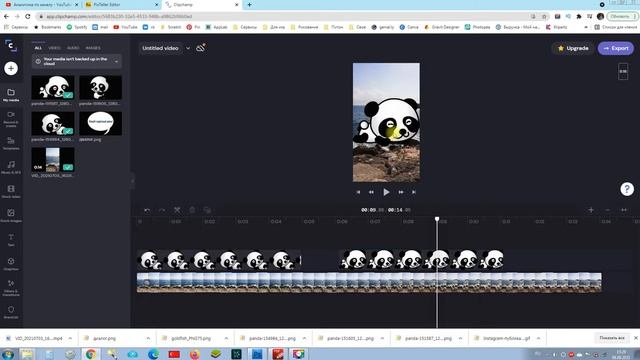640x360 pixels.
Task: Open the Windows Start button
Action: coord(7,354)
